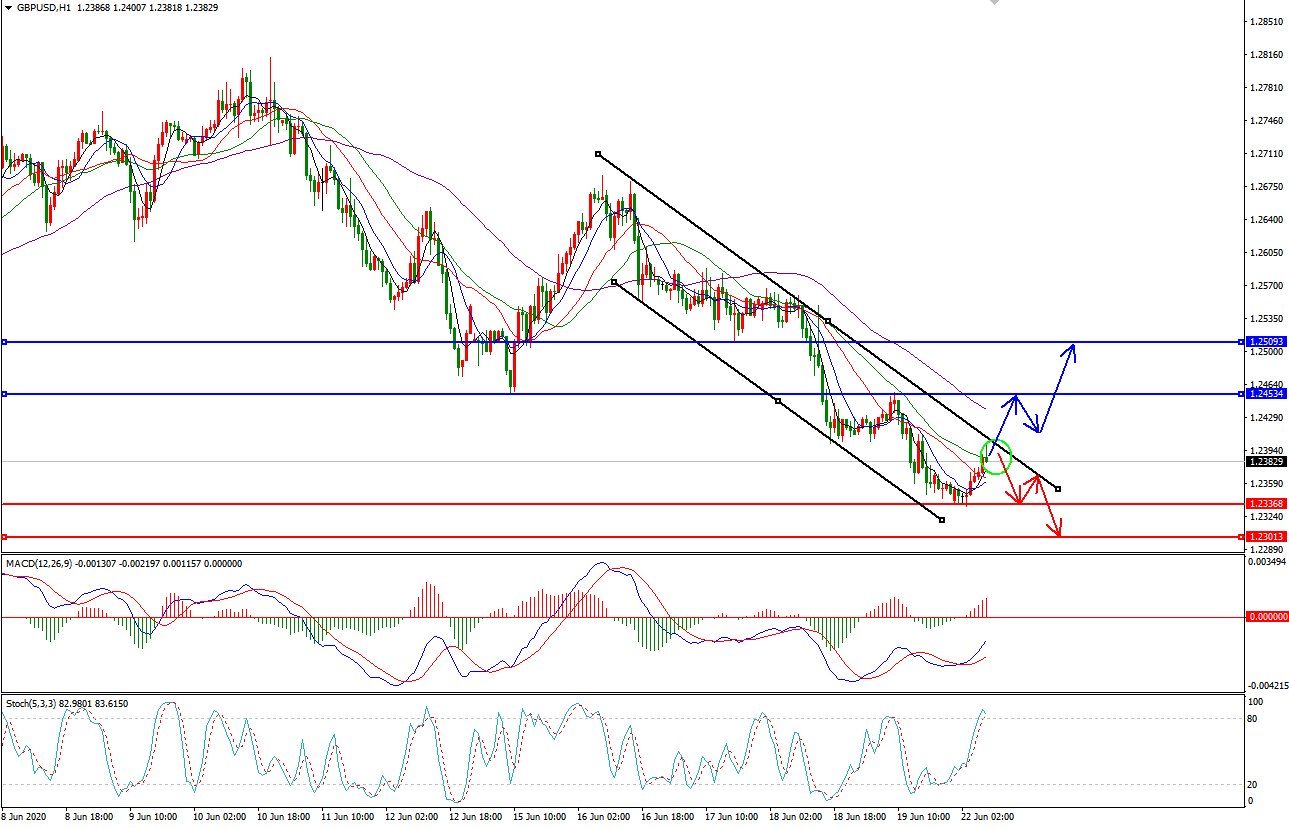This screenshot has width=1289, height=828.
Task: Select left handle of the 1.25093 blue line
Action: [4, 342]
